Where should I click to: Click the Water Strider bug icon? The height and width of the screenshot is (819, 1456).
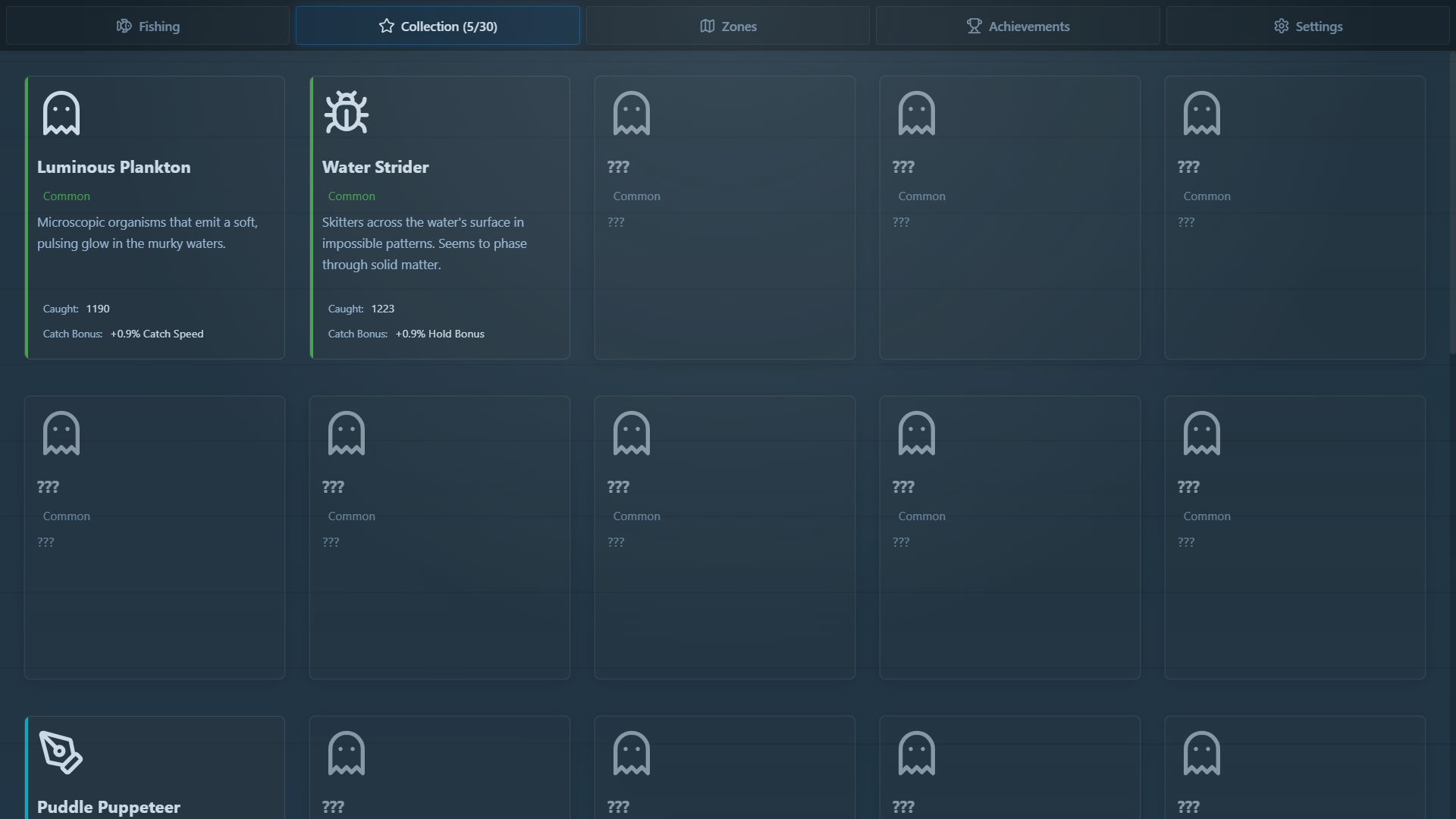(347, 112)
